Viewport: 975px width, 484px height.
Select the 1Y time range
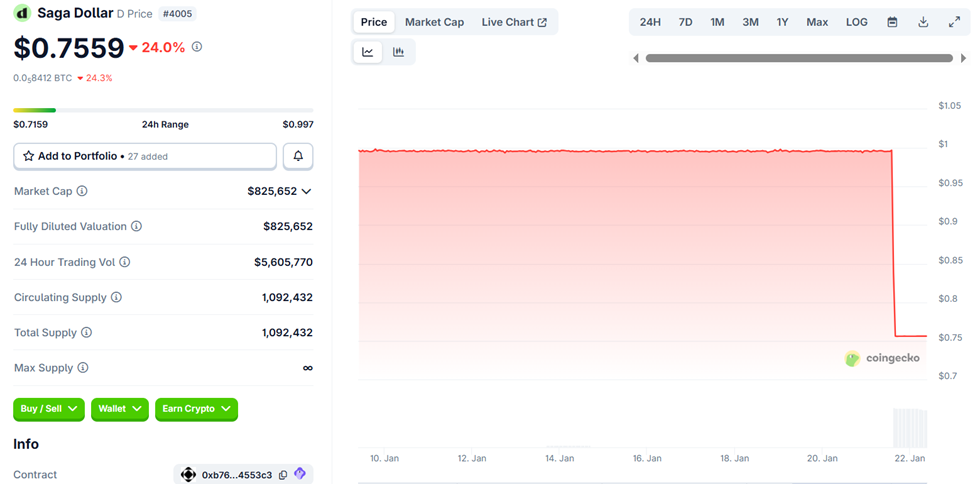pyautogui.click(x=783, y=22)
